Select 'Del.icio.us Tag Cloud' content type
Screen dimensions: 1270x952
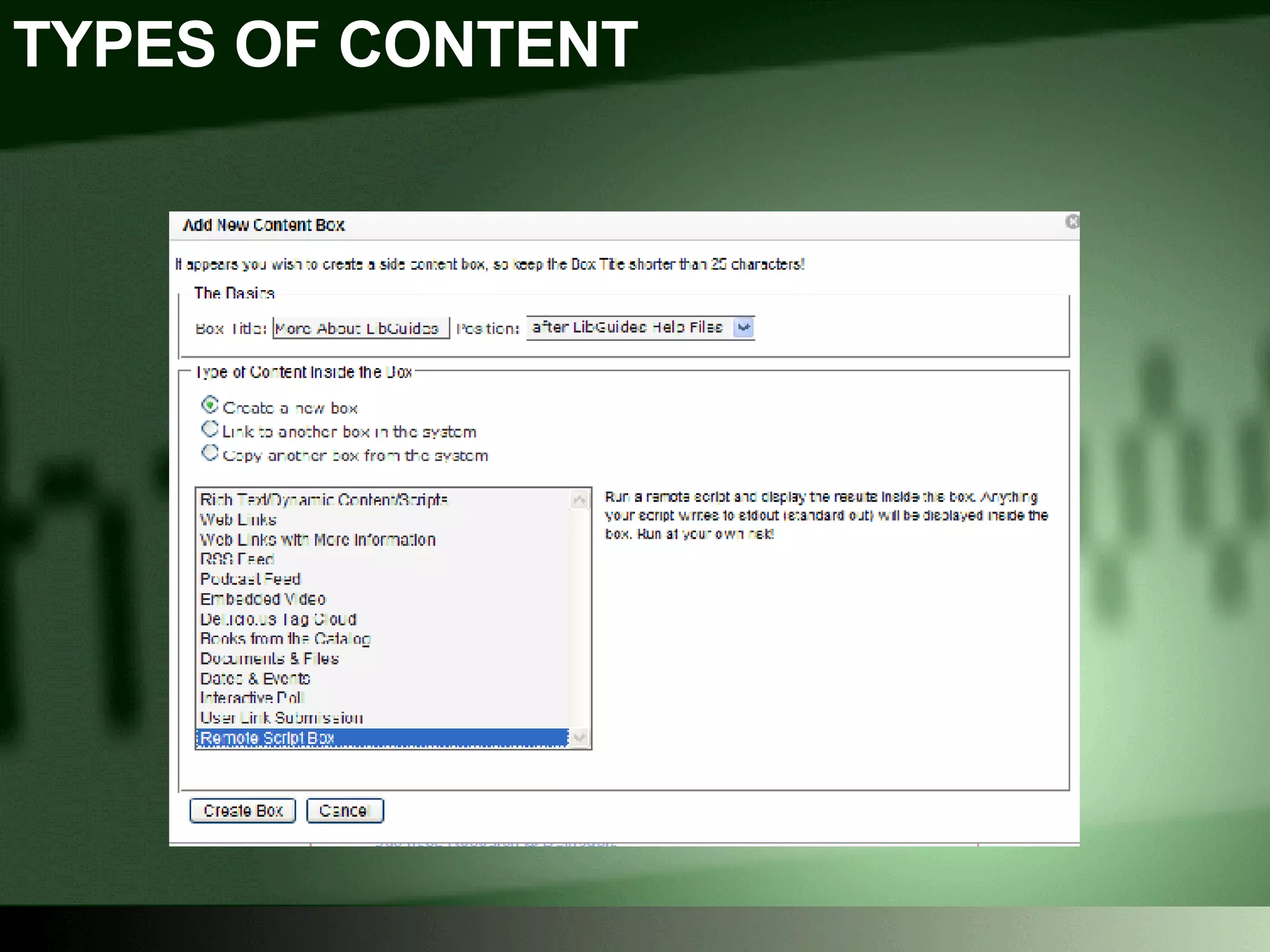pyautogui.click(x=383, y=619)
